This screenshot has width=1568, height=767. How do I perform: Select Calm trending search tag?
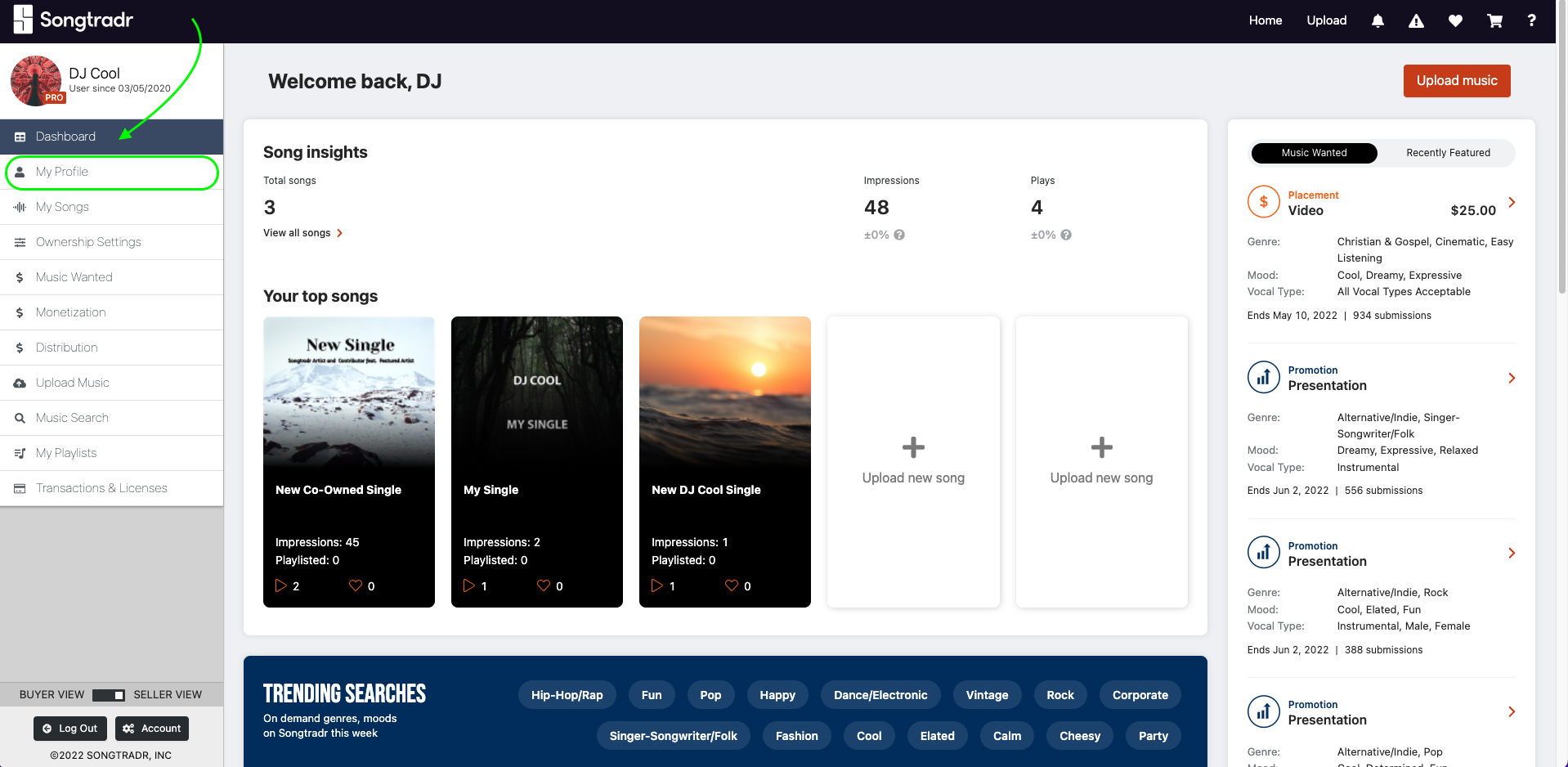[x=1007, y=736]
